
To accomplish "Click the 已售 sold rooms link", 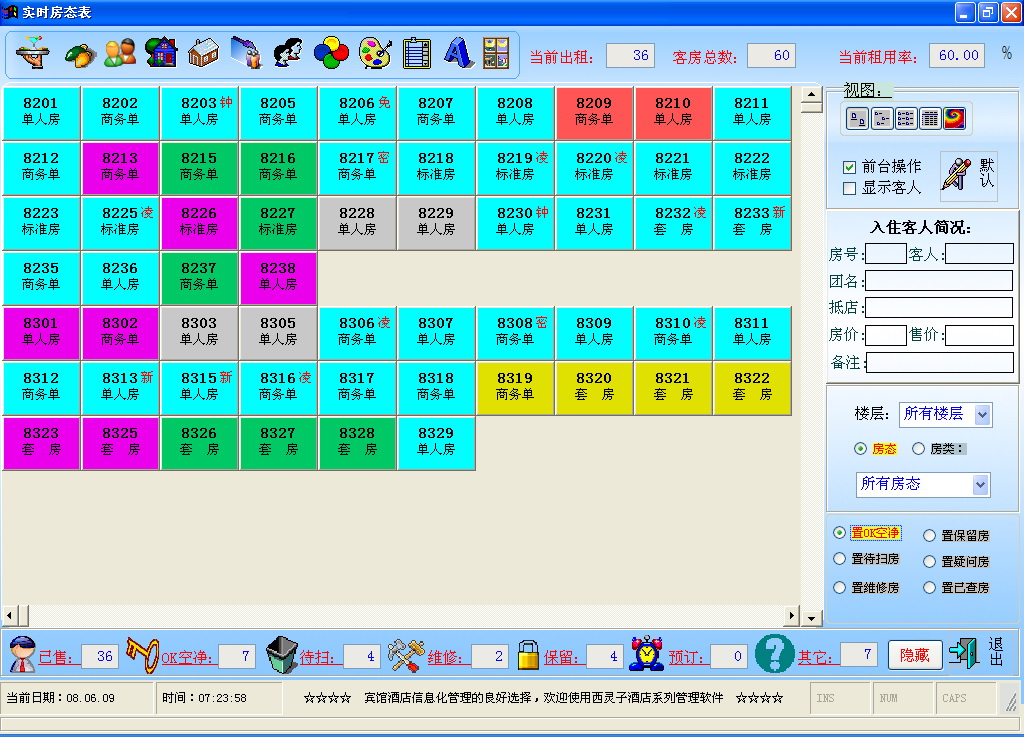I will (56, 657).
